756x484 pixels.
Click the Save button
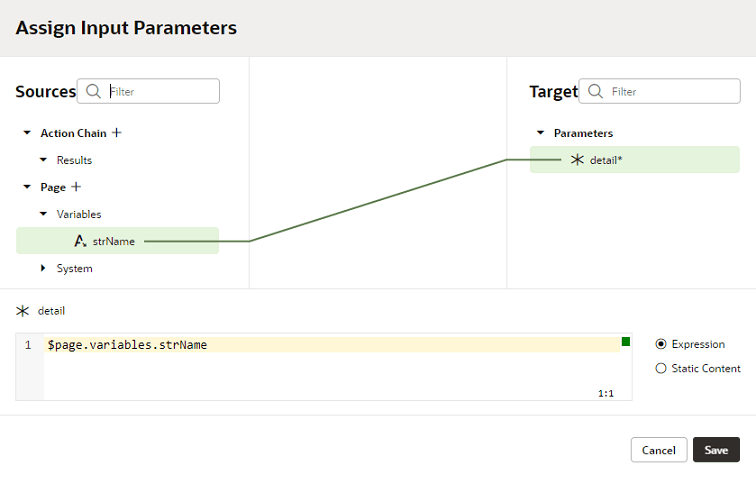tap(716, 450)
